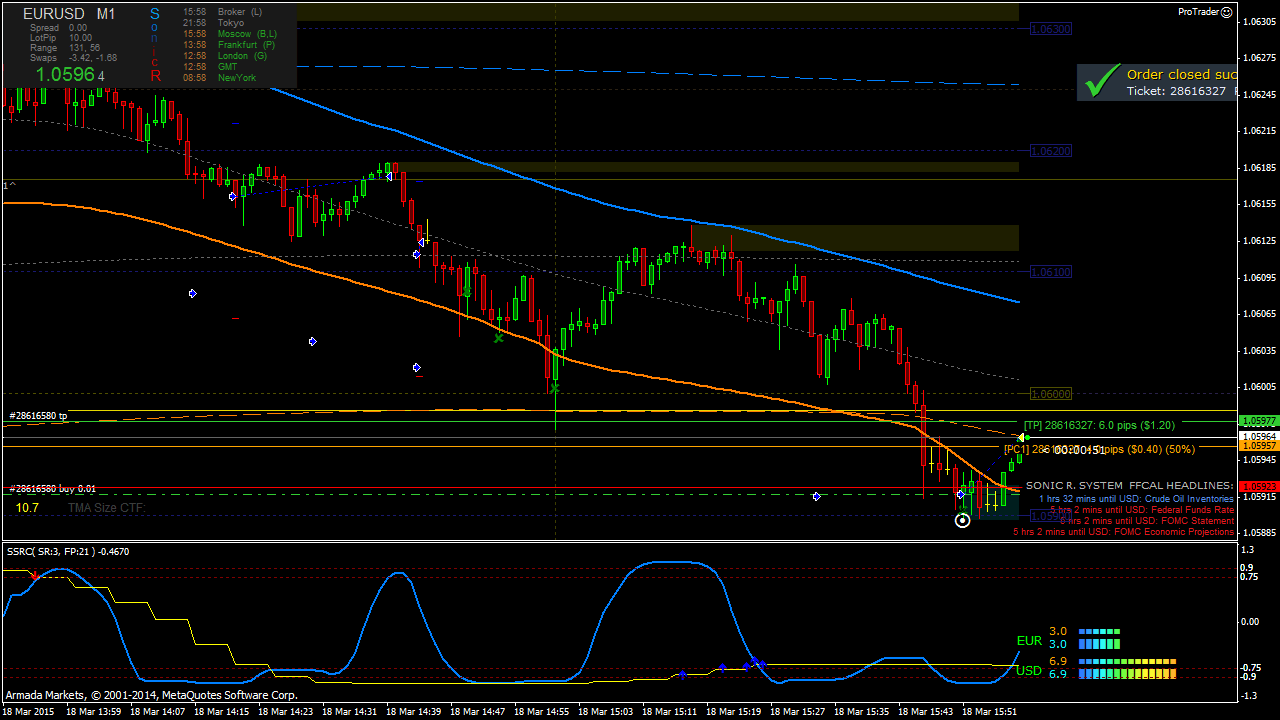Image resolution: width=1280 pixels, height=720 pixels.
Task: Click the FOMC Economic Projections news line
Action: click(x=1124, y=531)
